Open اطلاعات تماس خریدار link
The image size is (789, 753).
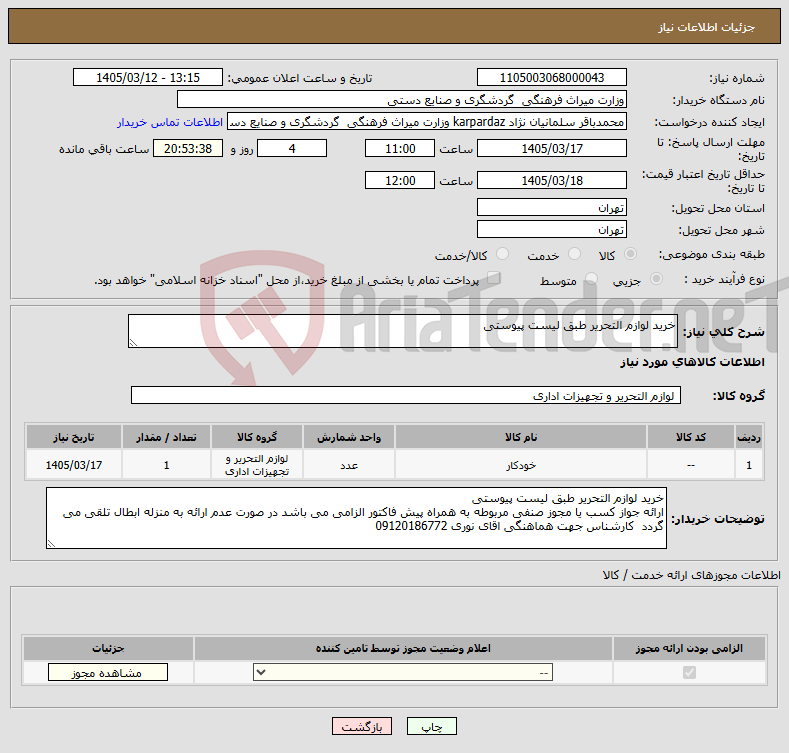tap(170, 122)
